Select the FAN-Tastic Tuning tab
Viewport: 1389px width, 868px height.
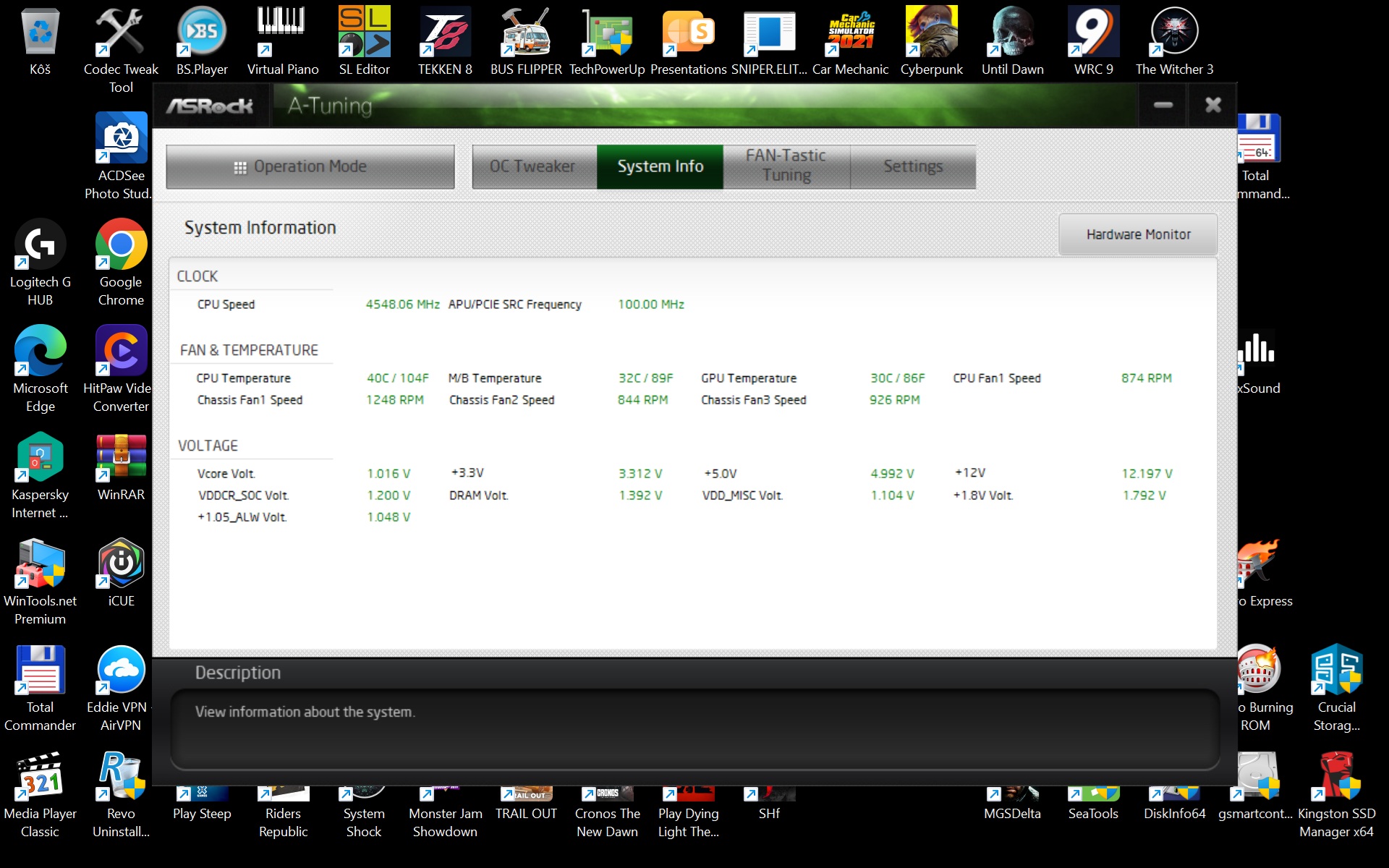[x=786, y=166]
